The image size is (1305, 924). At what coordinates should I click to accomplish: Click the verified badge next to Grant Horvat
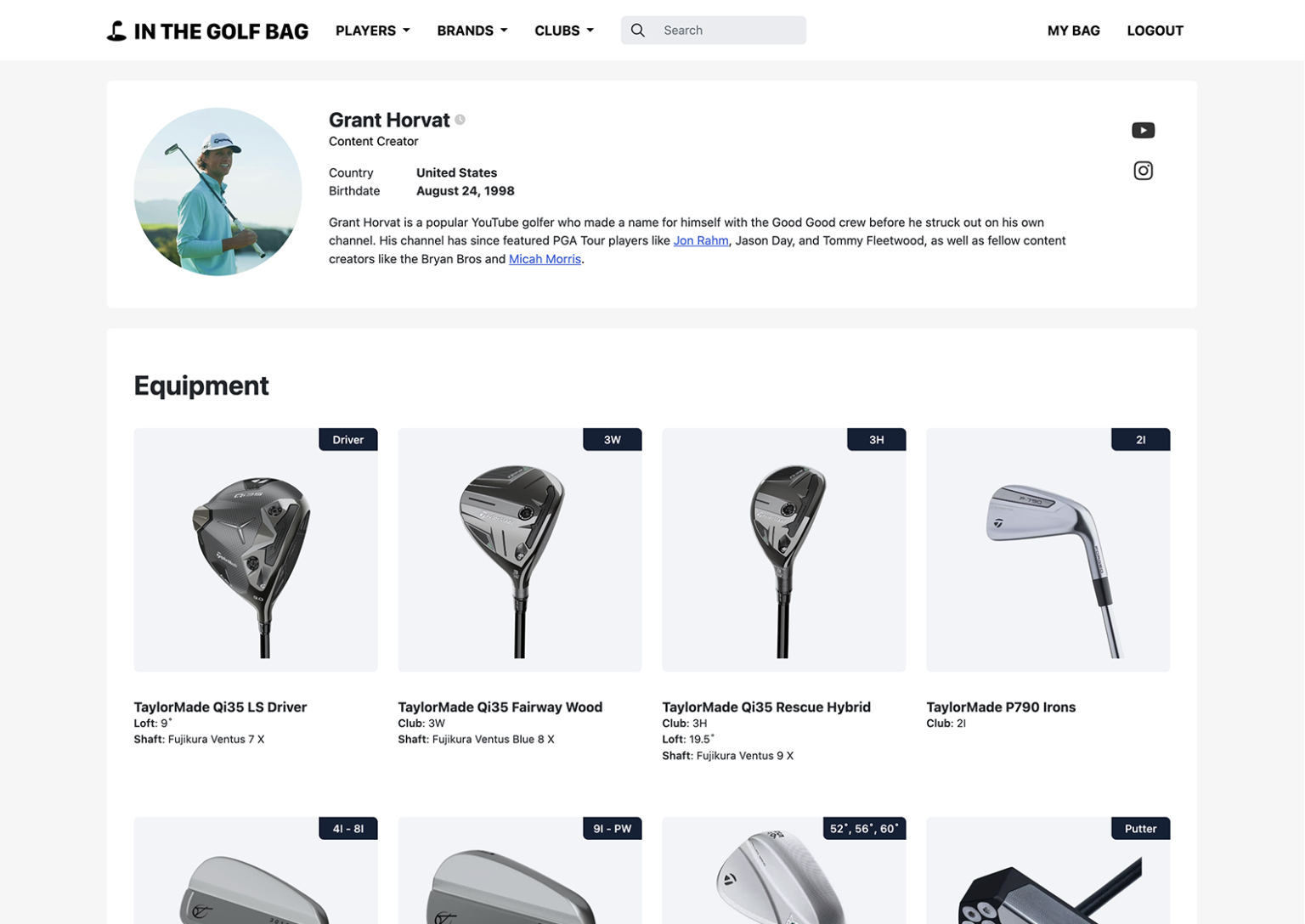tap(460, 120)
